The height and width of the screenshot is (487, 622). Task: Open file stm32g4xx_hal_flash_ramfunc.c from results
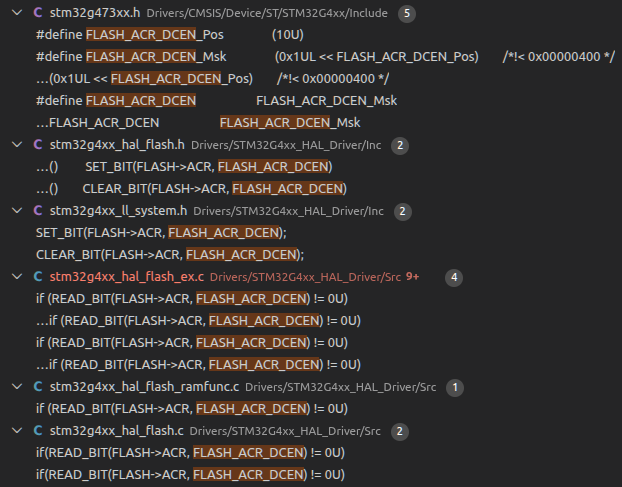tap(144, 386)
